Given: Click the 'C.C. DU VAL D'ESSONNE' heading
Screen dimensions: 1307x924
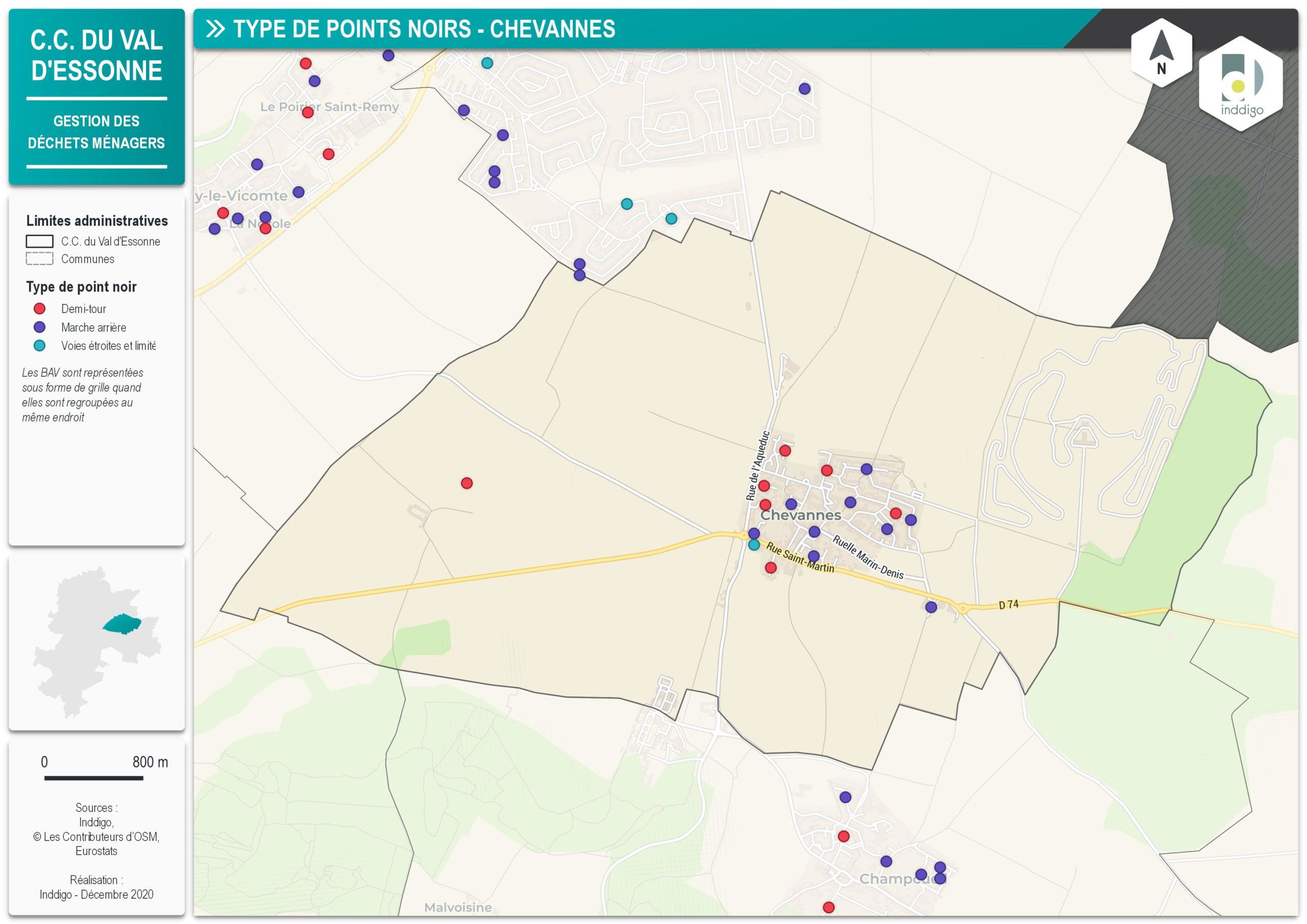Looking at the screenshot, I should [97, 55].
